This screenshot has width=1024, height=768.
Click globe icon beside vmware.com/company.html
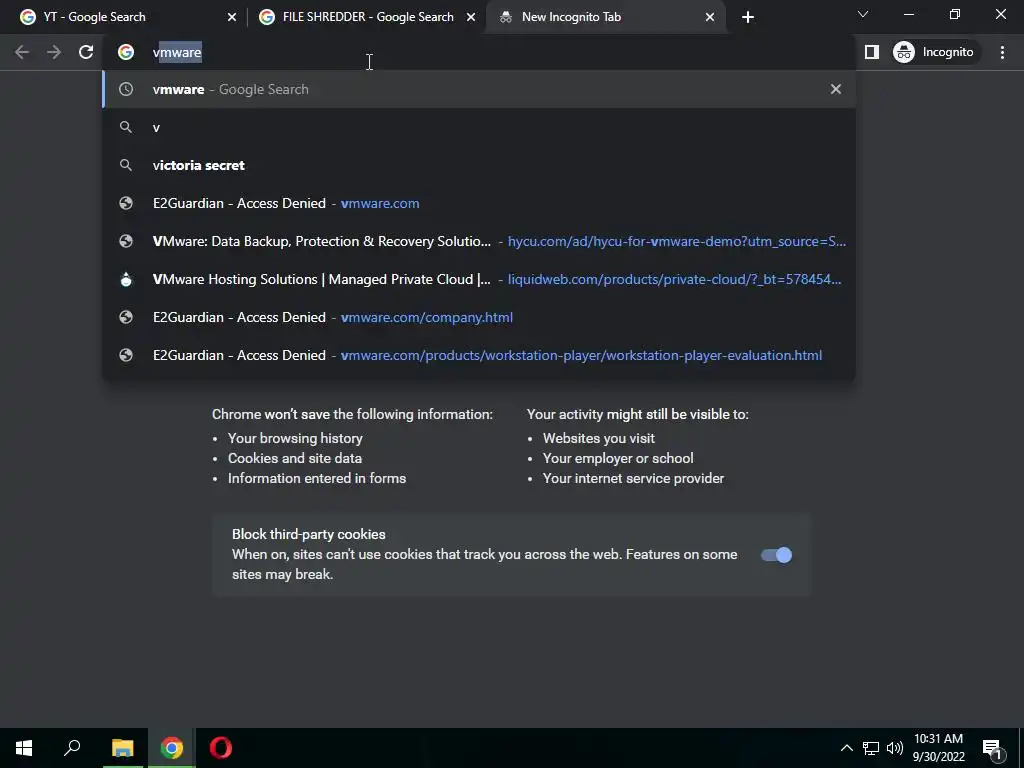pyautogui.click(x=126, y=317)
